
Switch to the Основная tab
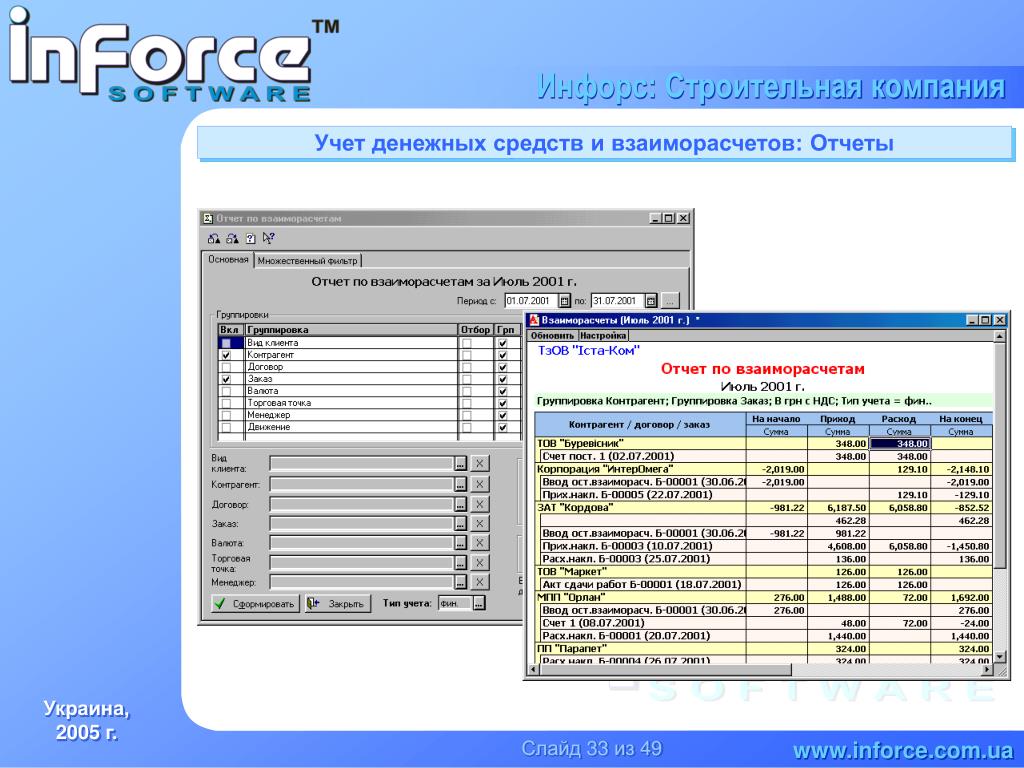(x=228, y=260)
